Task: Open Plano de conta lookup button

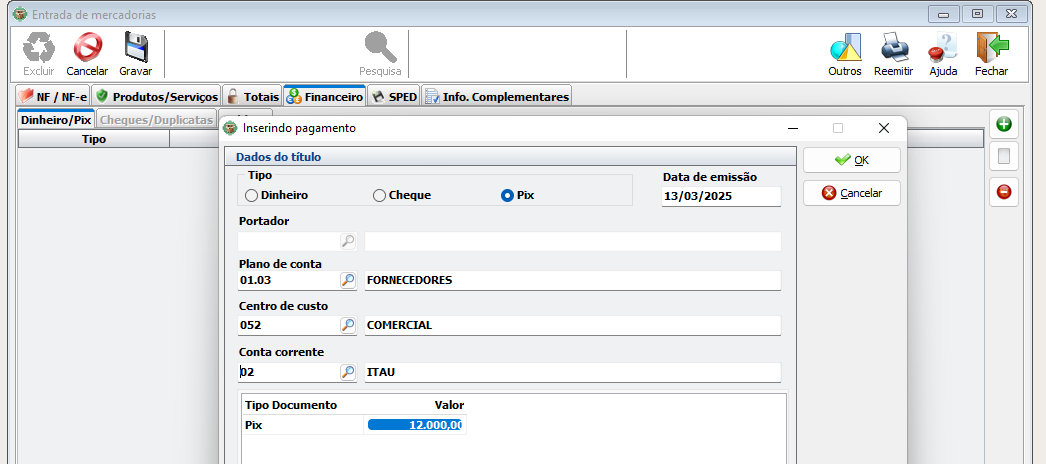Action: click(348, 280)
